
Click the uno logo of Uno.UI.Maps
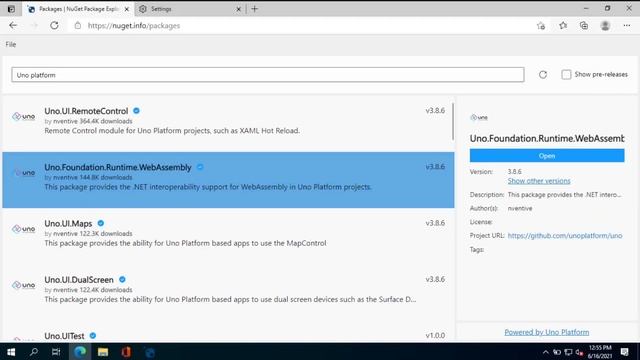24,229
